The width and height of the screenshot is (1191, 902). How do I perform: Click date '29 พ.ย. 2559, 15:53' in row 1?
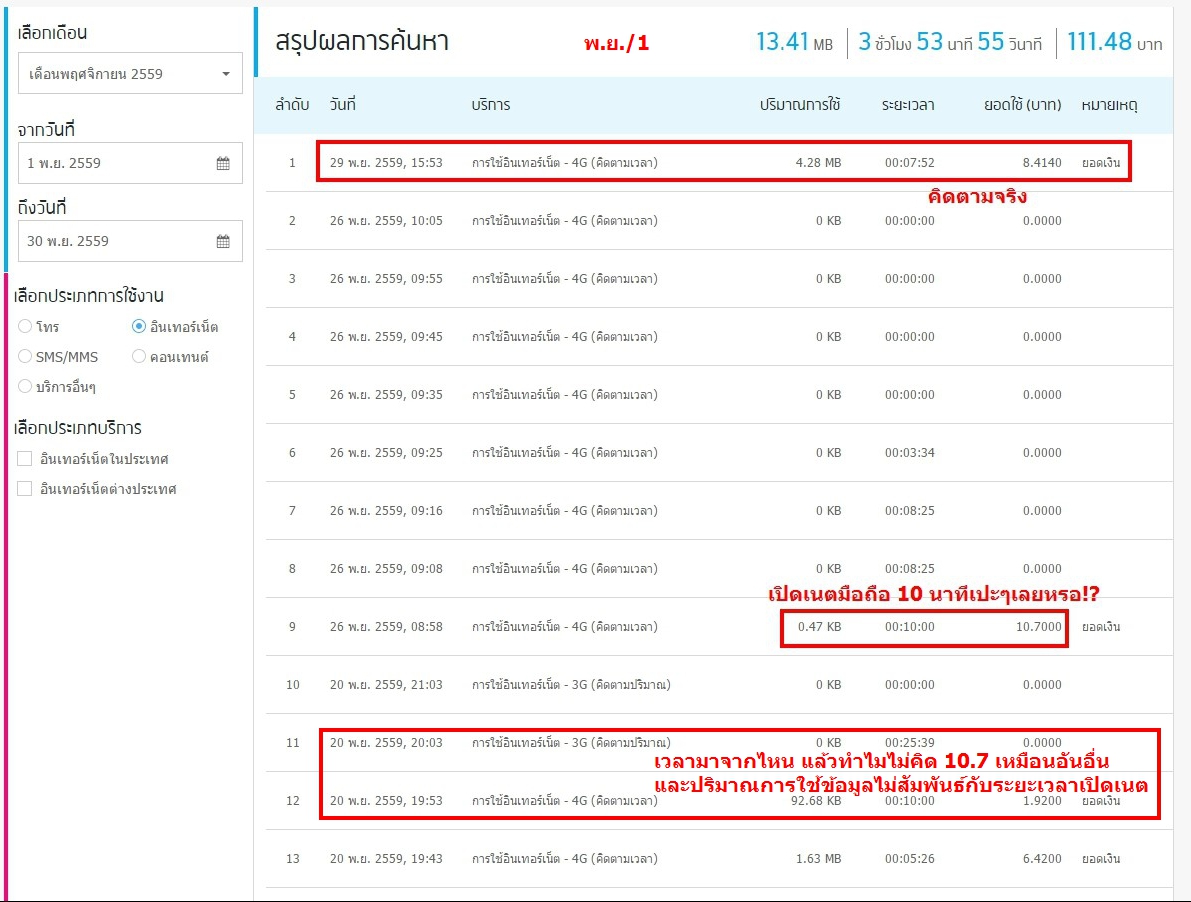(x=386, y=162)
